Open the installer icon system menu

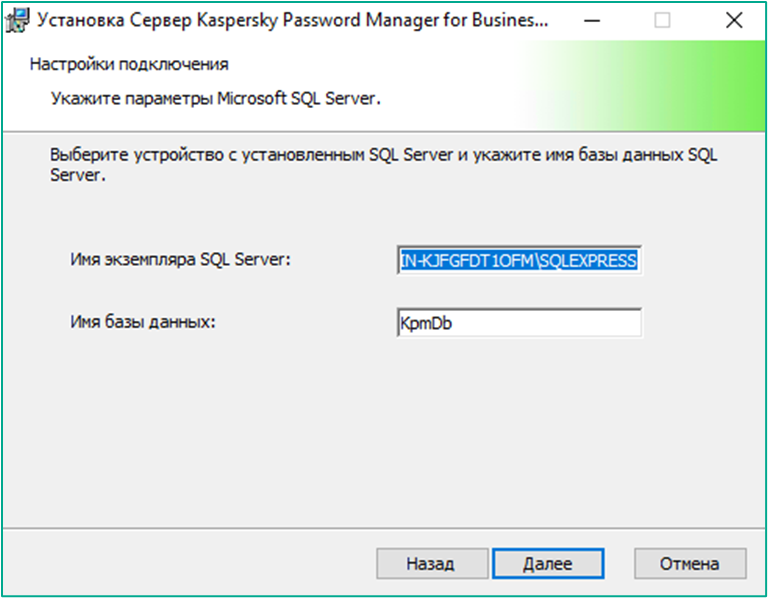[x=17, y=21]
